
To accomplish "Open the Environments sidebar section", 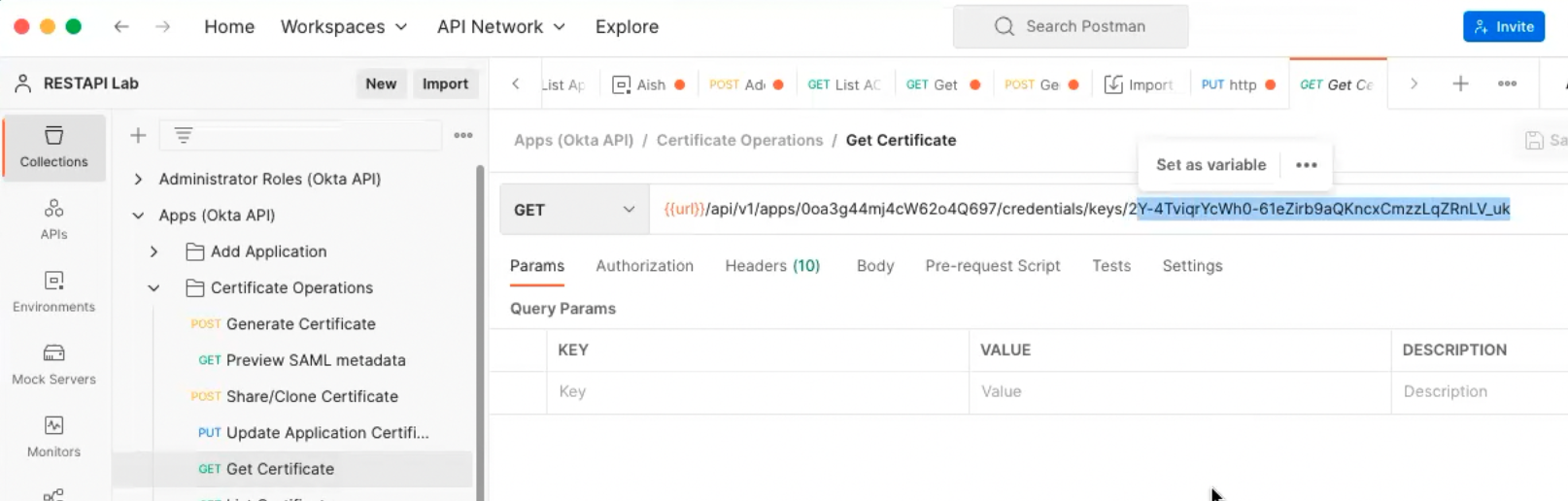I will tap(53, 291).
